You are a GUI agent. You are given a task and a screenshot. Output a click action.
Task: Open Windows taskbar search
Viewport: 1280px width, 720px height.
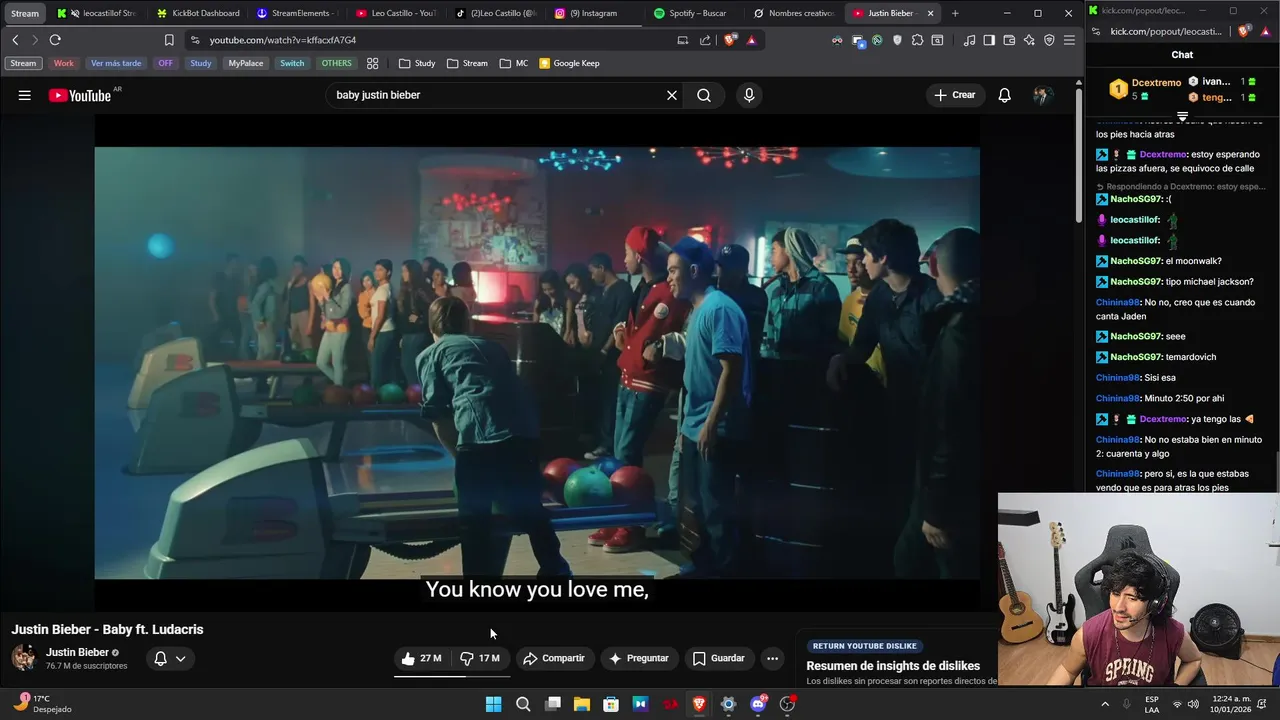point(523,704)
